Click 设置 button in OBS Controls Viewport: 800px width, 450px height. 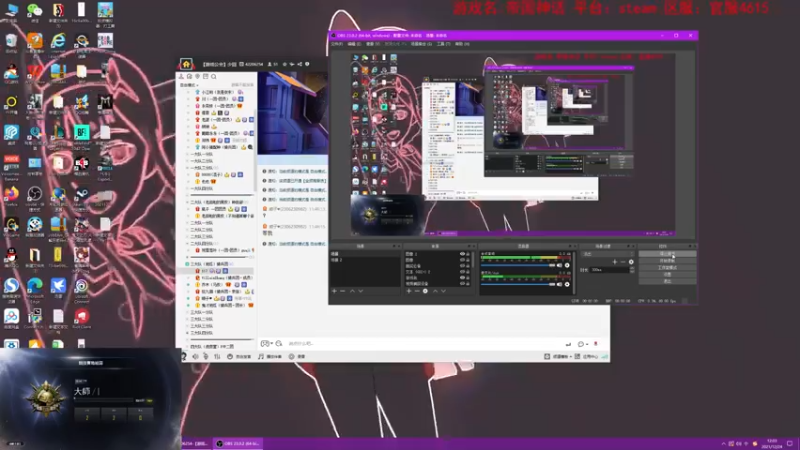point(667,274)
